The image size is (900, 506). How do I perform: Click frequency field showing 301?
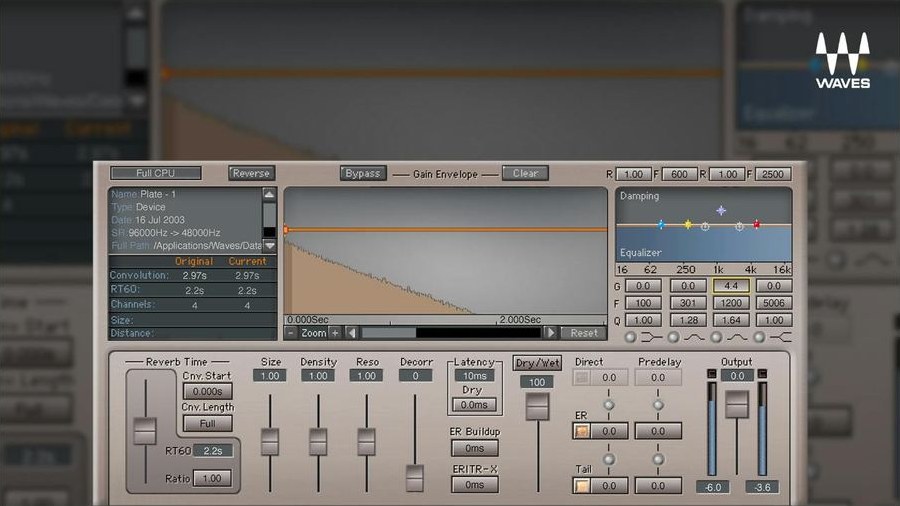688,303
